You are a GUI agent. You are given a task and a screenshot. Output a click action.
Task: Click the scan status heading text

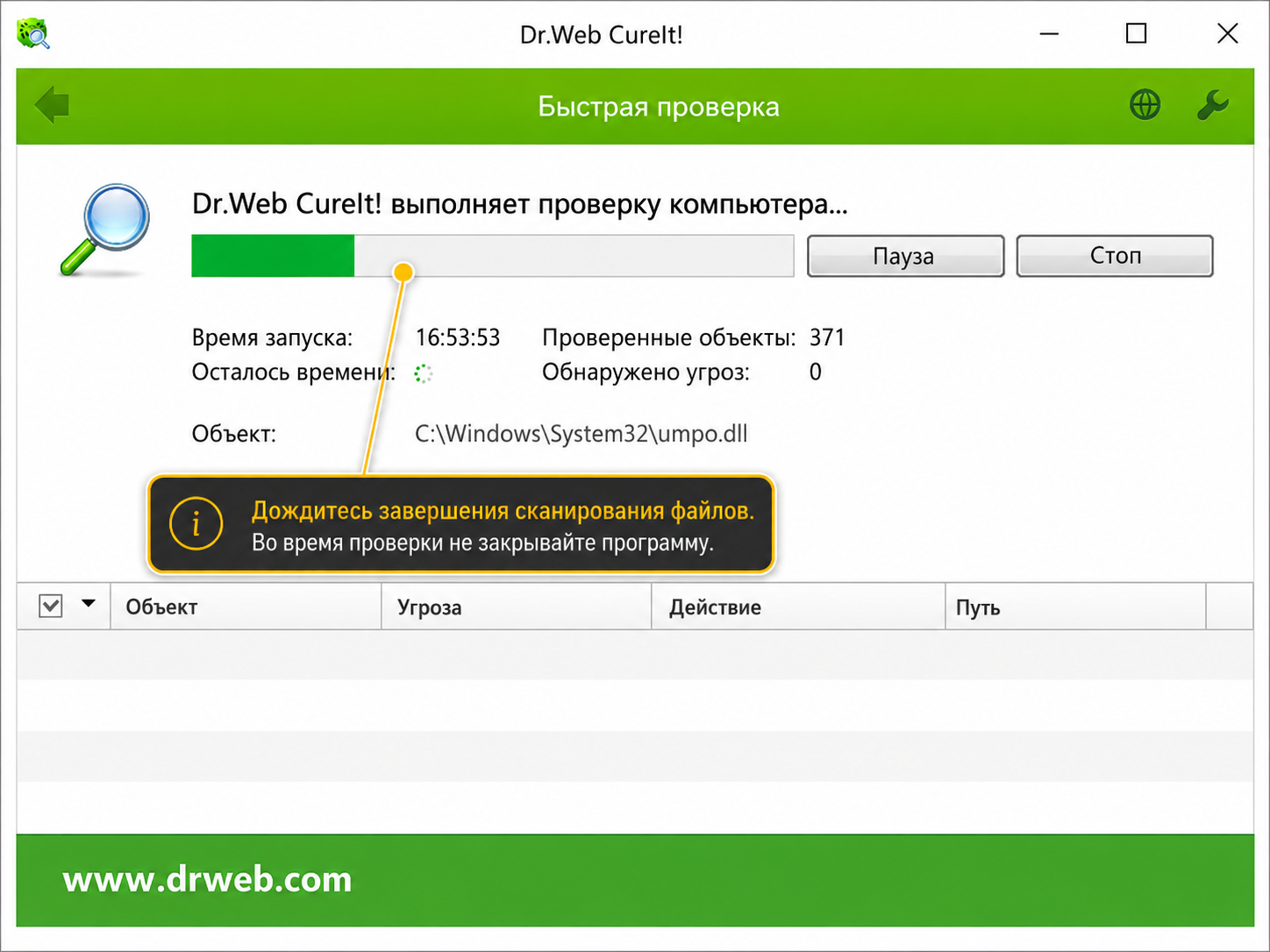coord(520,204)
